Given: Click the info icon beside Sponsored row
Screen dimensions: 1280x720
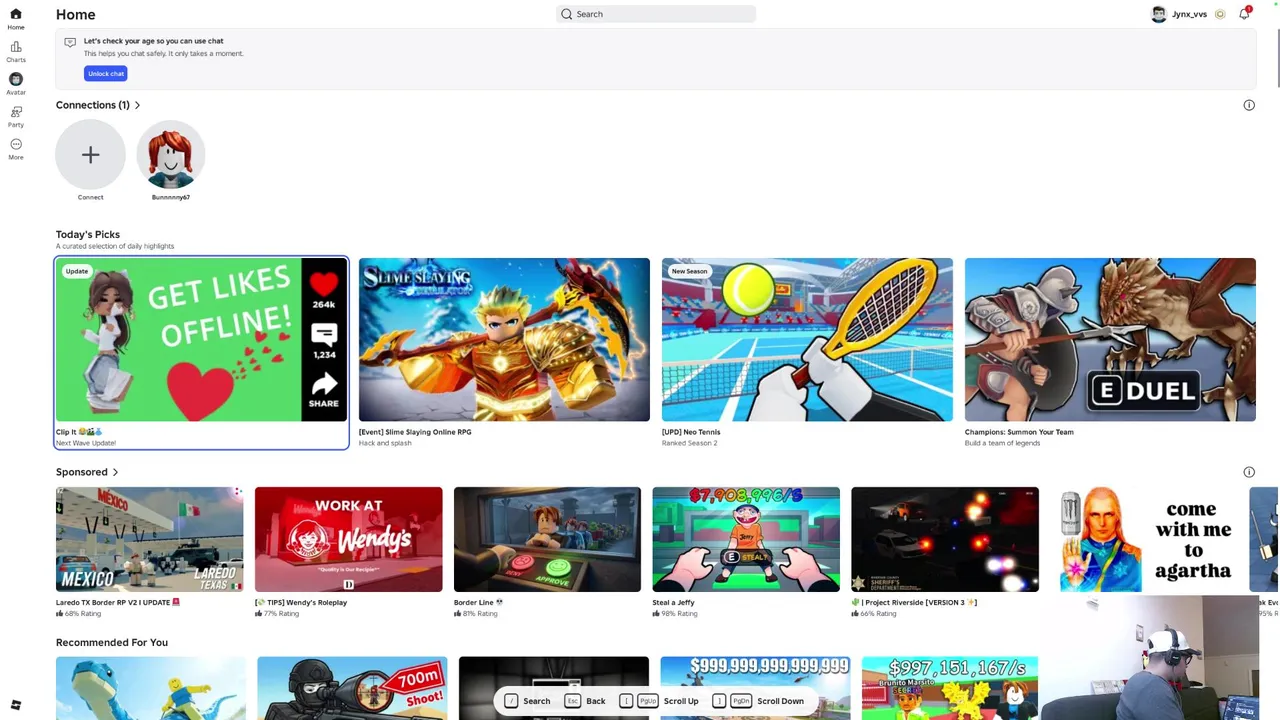Looking at the screenshot, I should [1249, 472].
